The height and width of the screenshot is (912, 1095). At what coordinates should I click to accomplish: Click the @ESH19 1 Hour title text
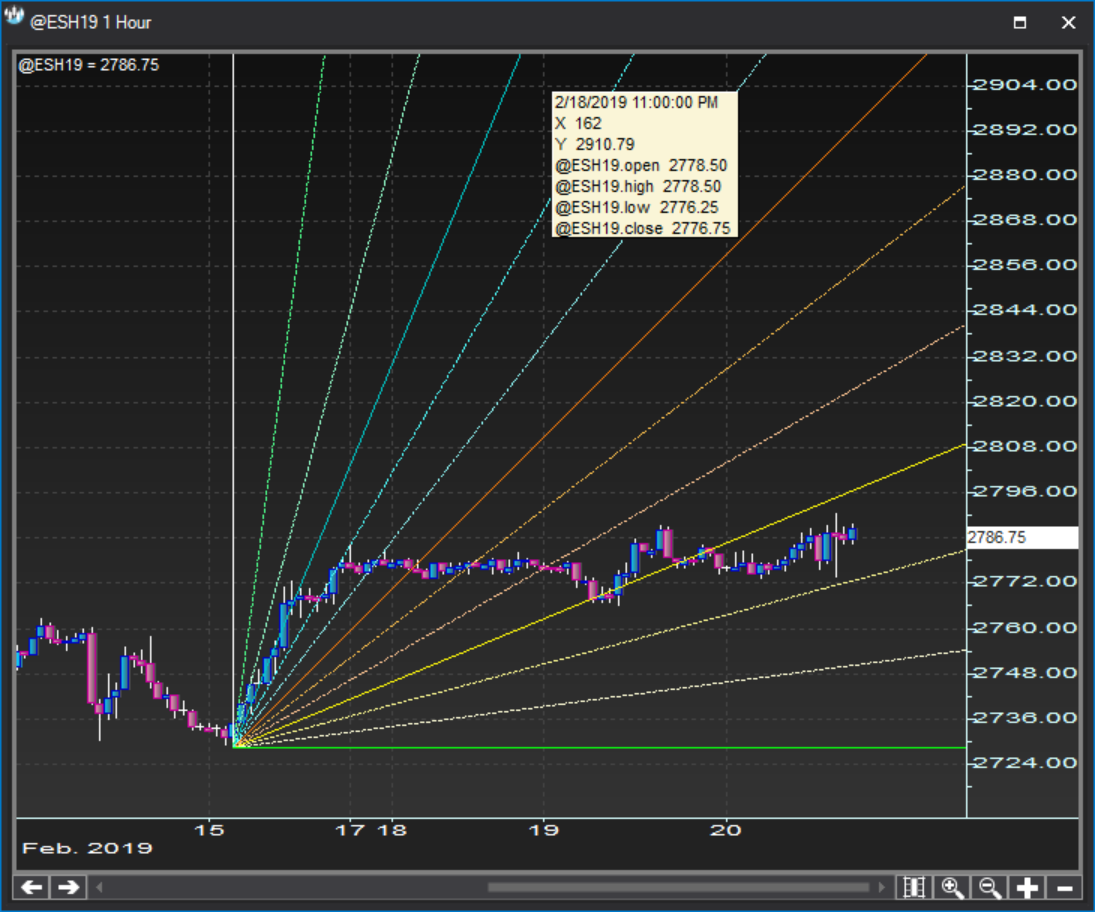[x=91, y=22]
